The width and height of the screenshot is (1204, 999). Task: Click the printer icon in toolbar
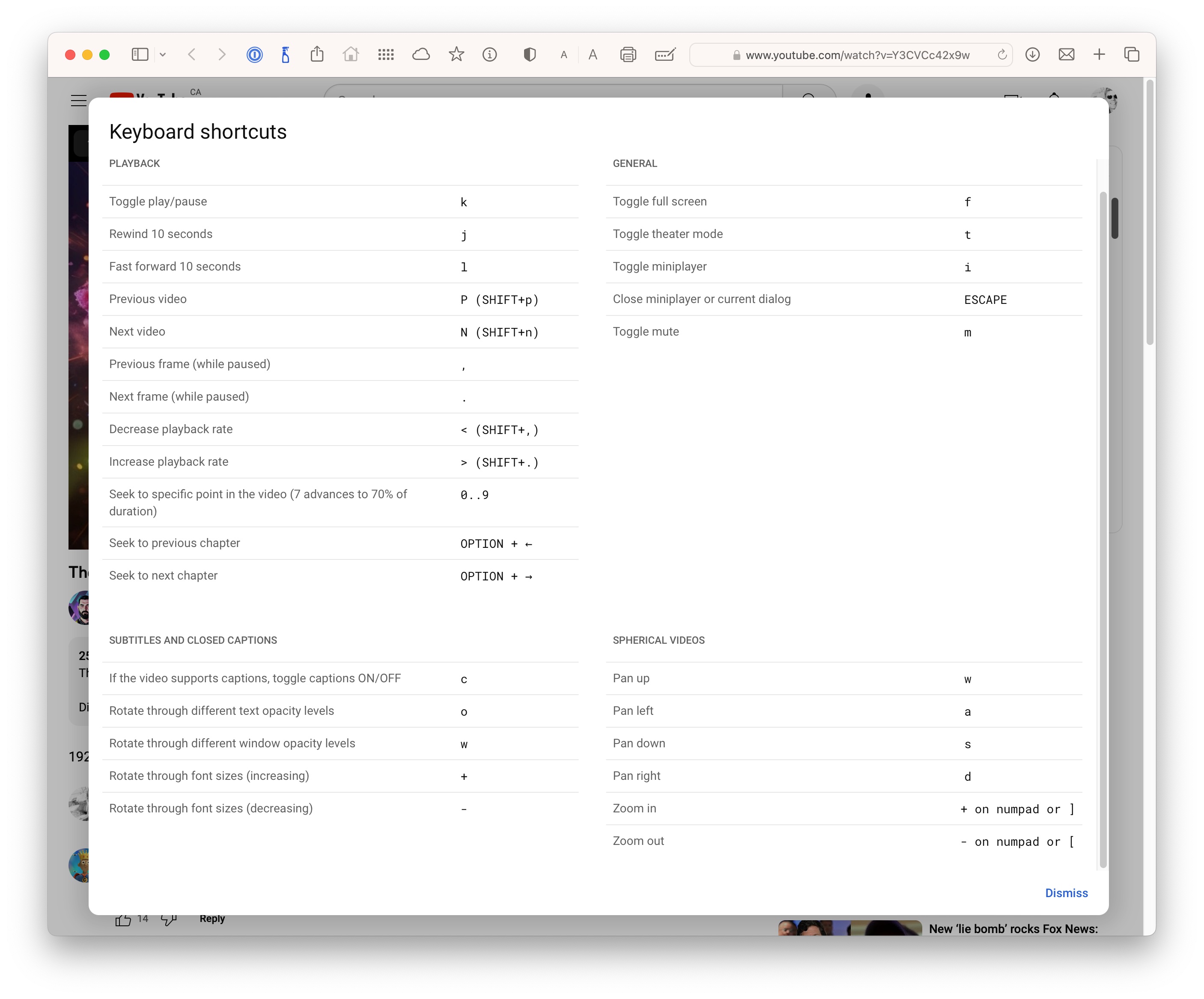[628, 54]
